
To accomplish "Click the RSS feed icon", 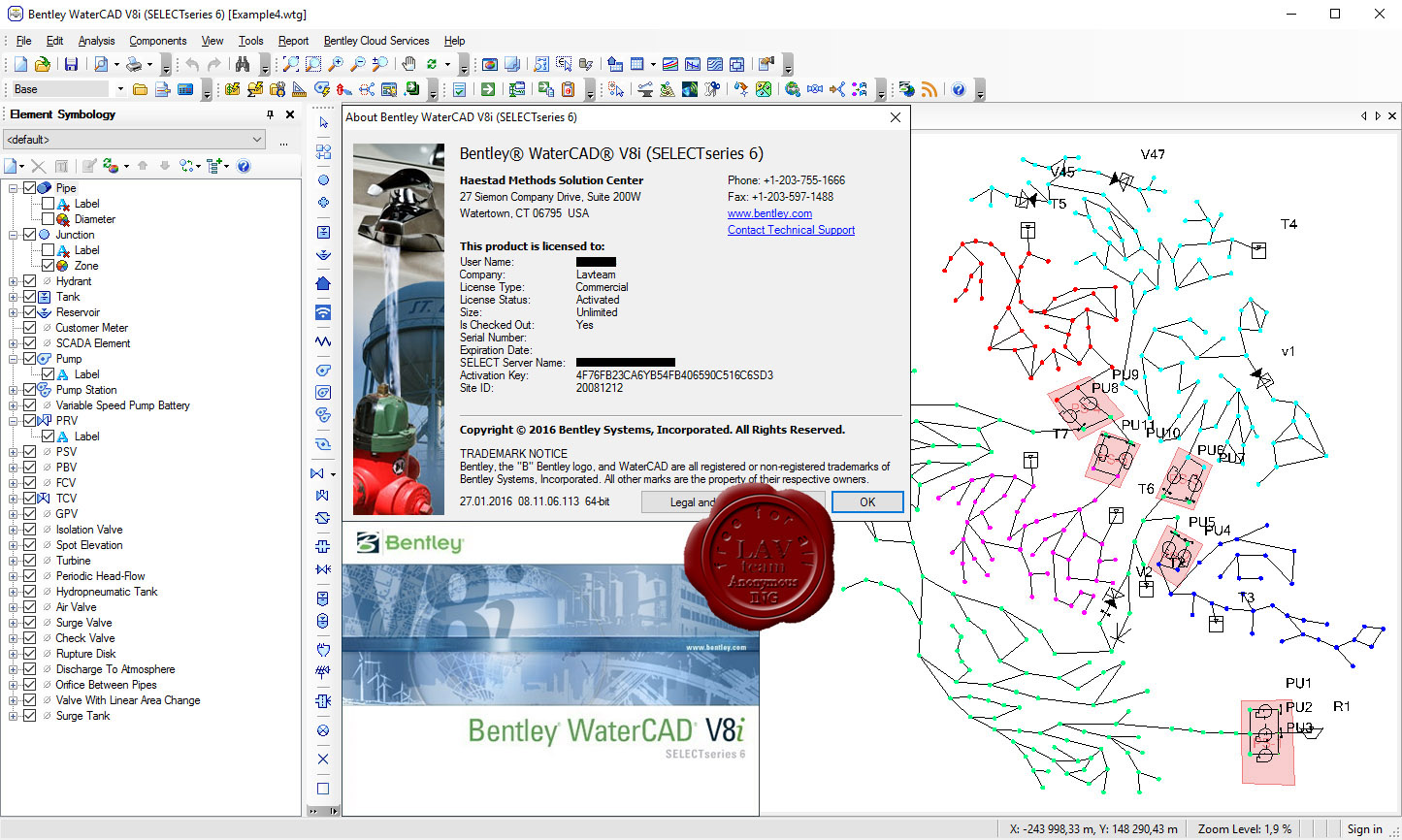I will click(929, 89).
